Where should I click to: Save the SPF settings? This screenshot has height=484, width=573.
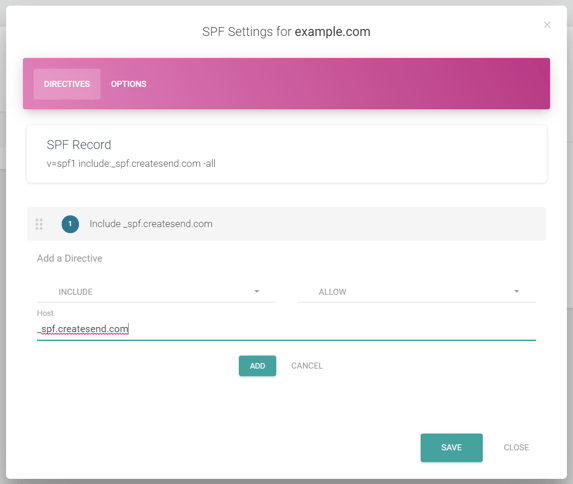coord(452,447)
